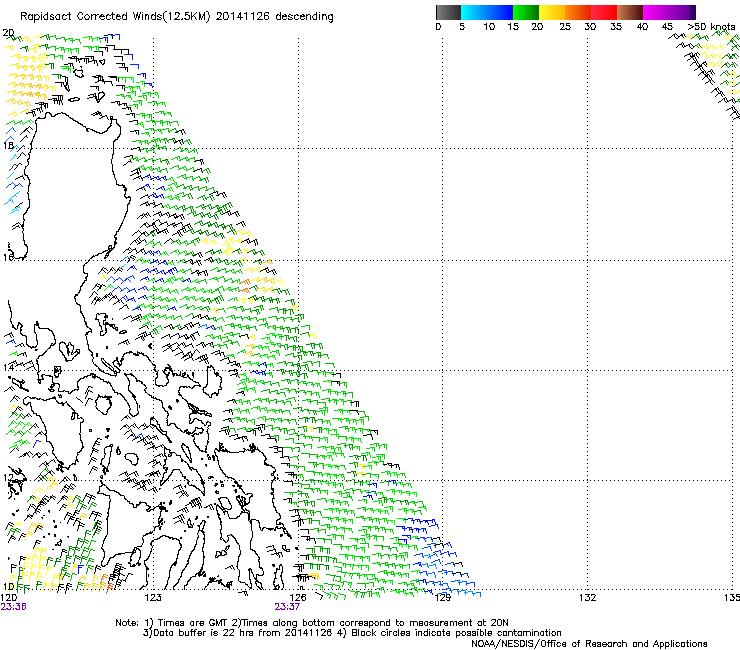The image size is (740, 650).
Task: Click the '129' longitude axis label
Action: tap(443, 598)
